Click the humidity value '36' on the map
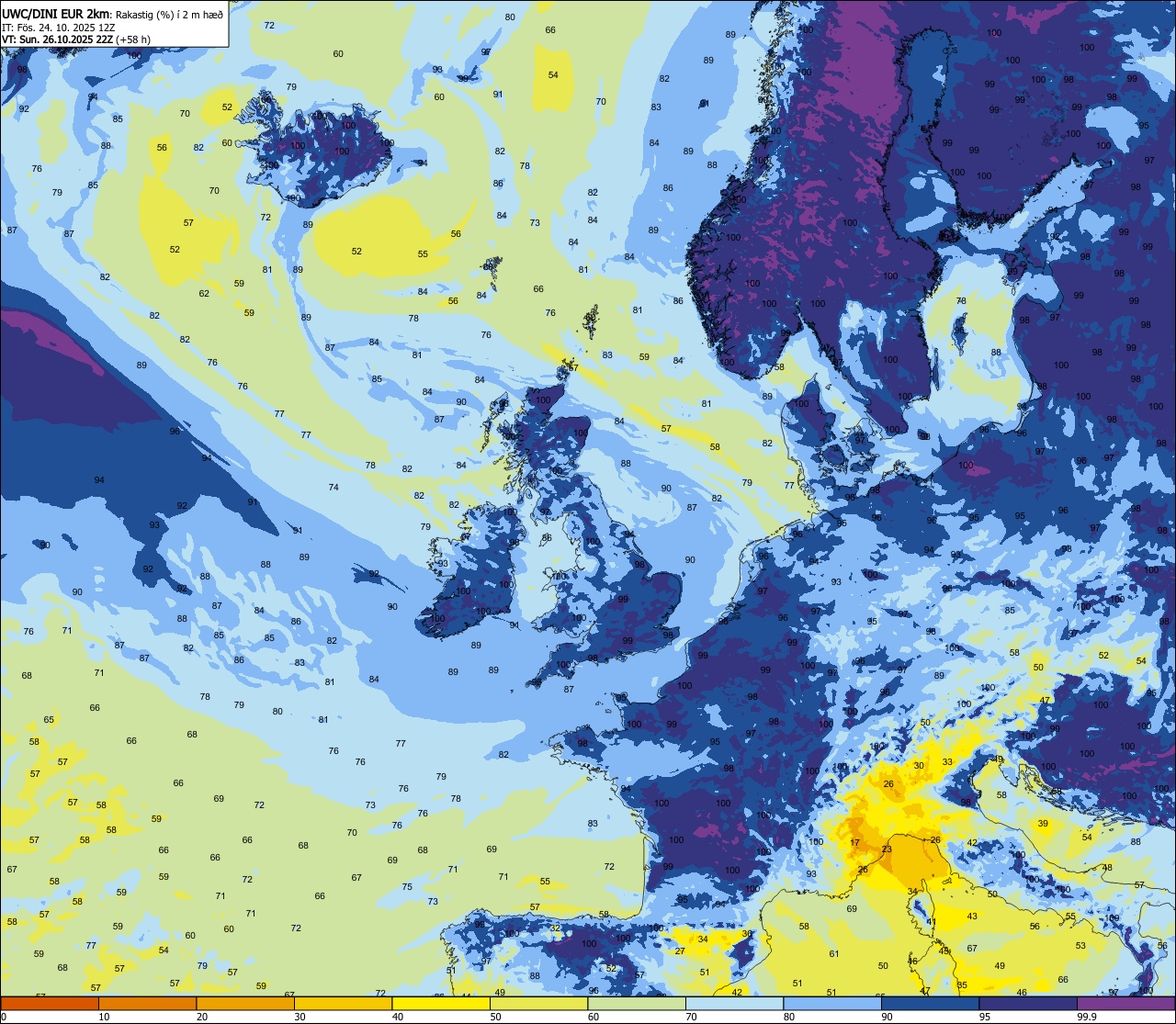Screen dimensions: 1176x1024 click(747, 933)
